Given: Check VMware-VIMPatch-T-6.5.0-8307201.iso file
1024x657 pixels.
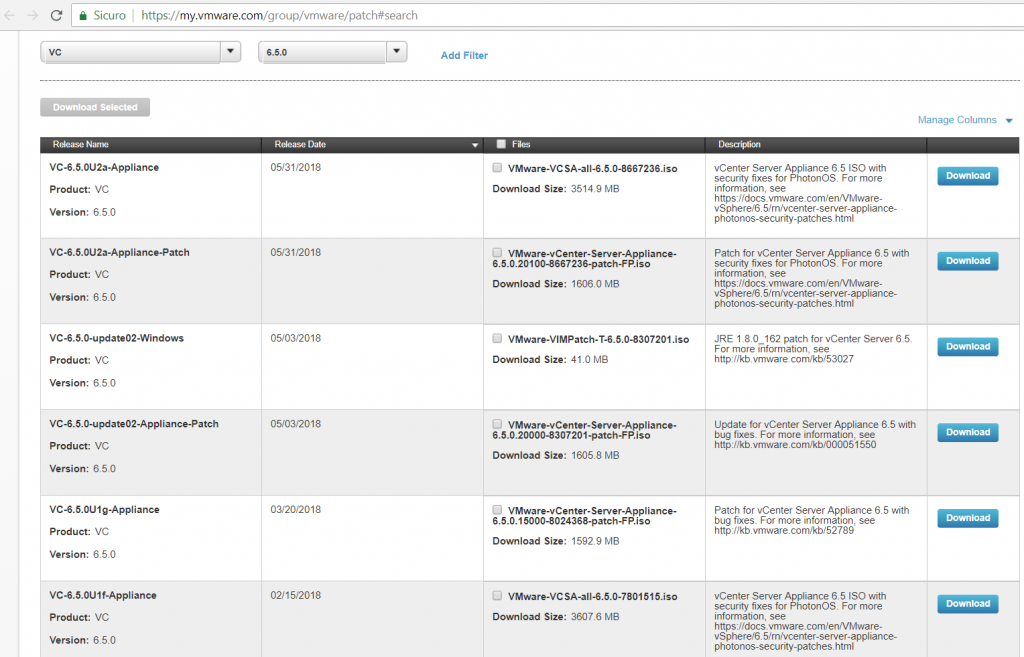Looking at the screenshot, I should (x=498, y=338).
